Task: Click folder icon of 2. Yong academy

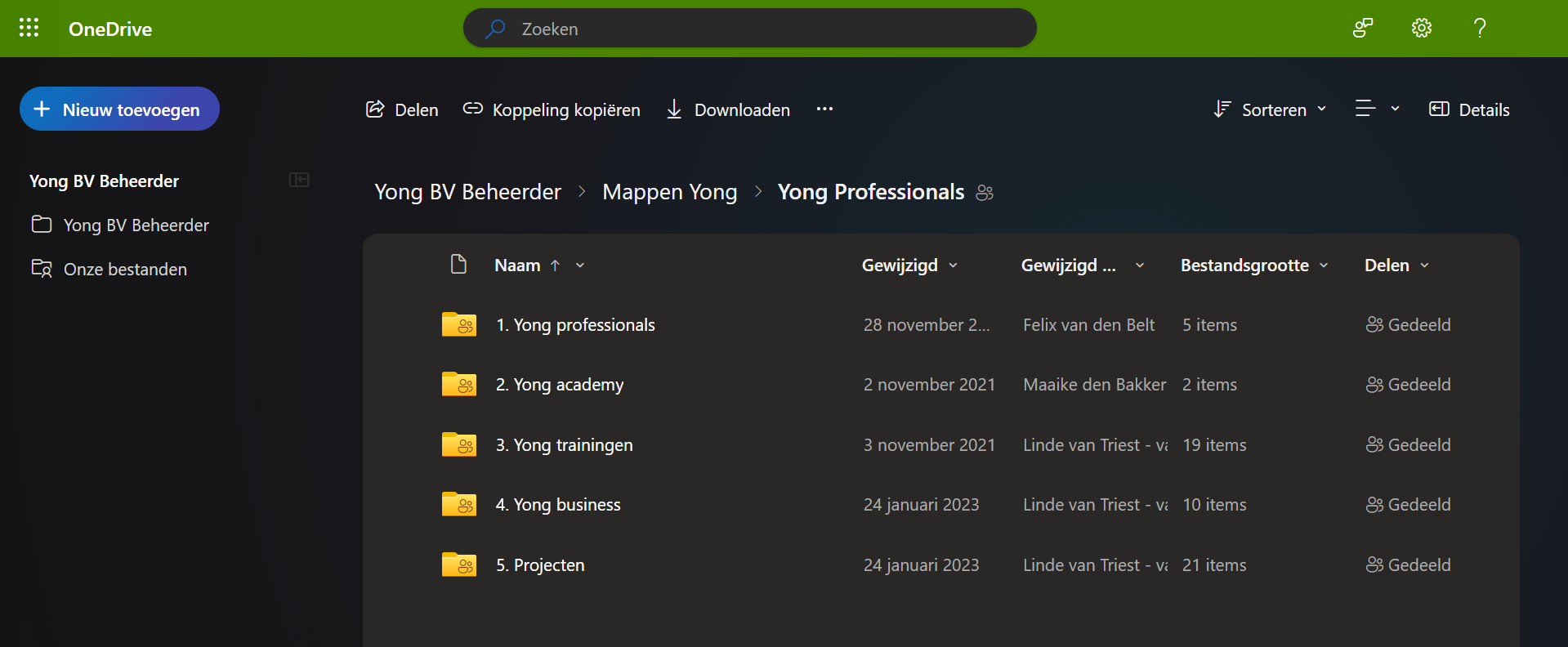Action: 459,384
